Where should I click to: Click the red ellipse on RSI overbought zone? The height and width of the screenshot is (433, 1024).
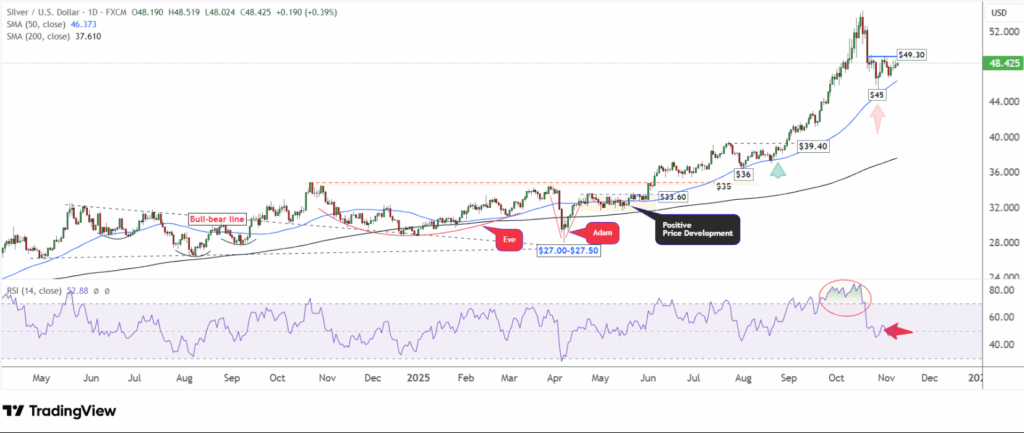pos(844,294)
